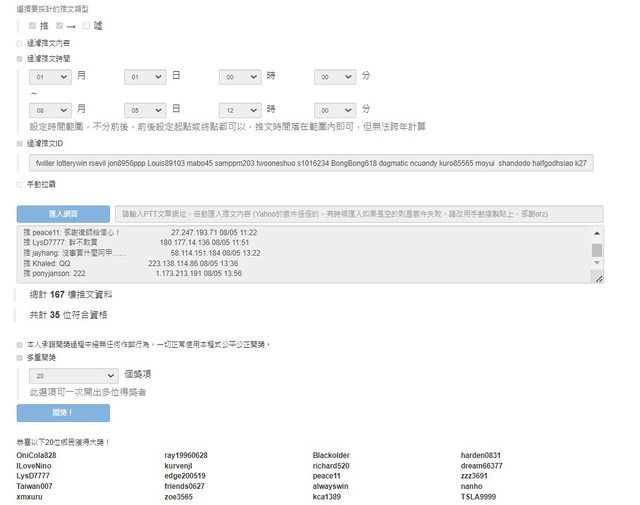Toggle the 推 push-type checkbox
This screenshot has height=505, width=640.
pyautogui.click(x=33, y=25)
